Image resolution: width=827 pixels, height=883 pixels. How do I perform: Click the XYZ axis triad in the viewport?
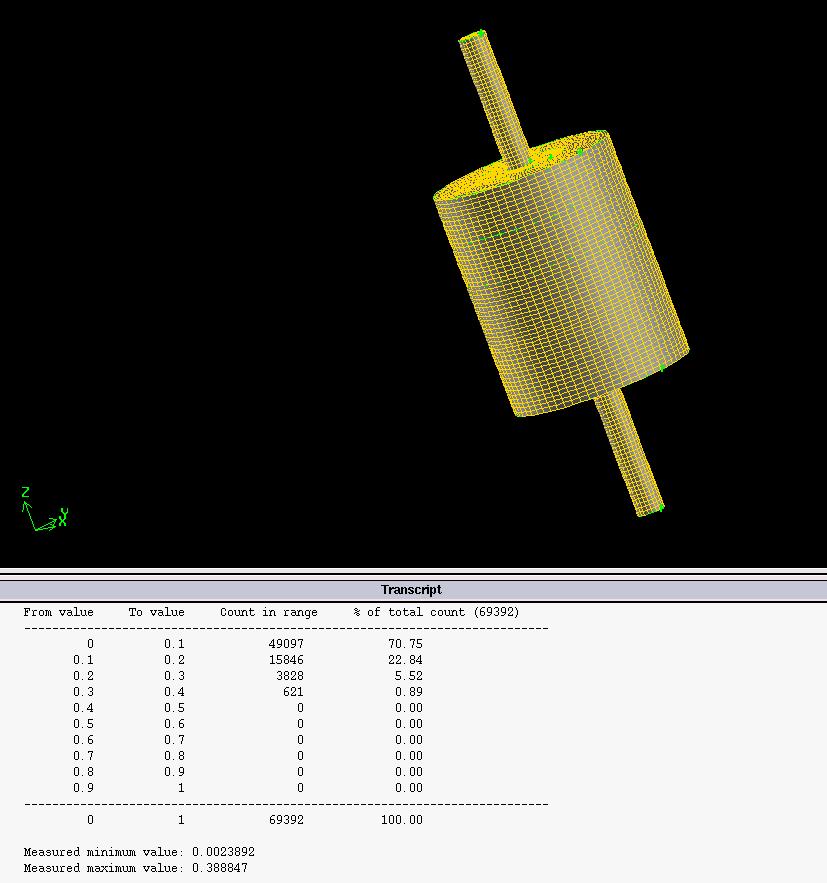[x=42, y=512]
